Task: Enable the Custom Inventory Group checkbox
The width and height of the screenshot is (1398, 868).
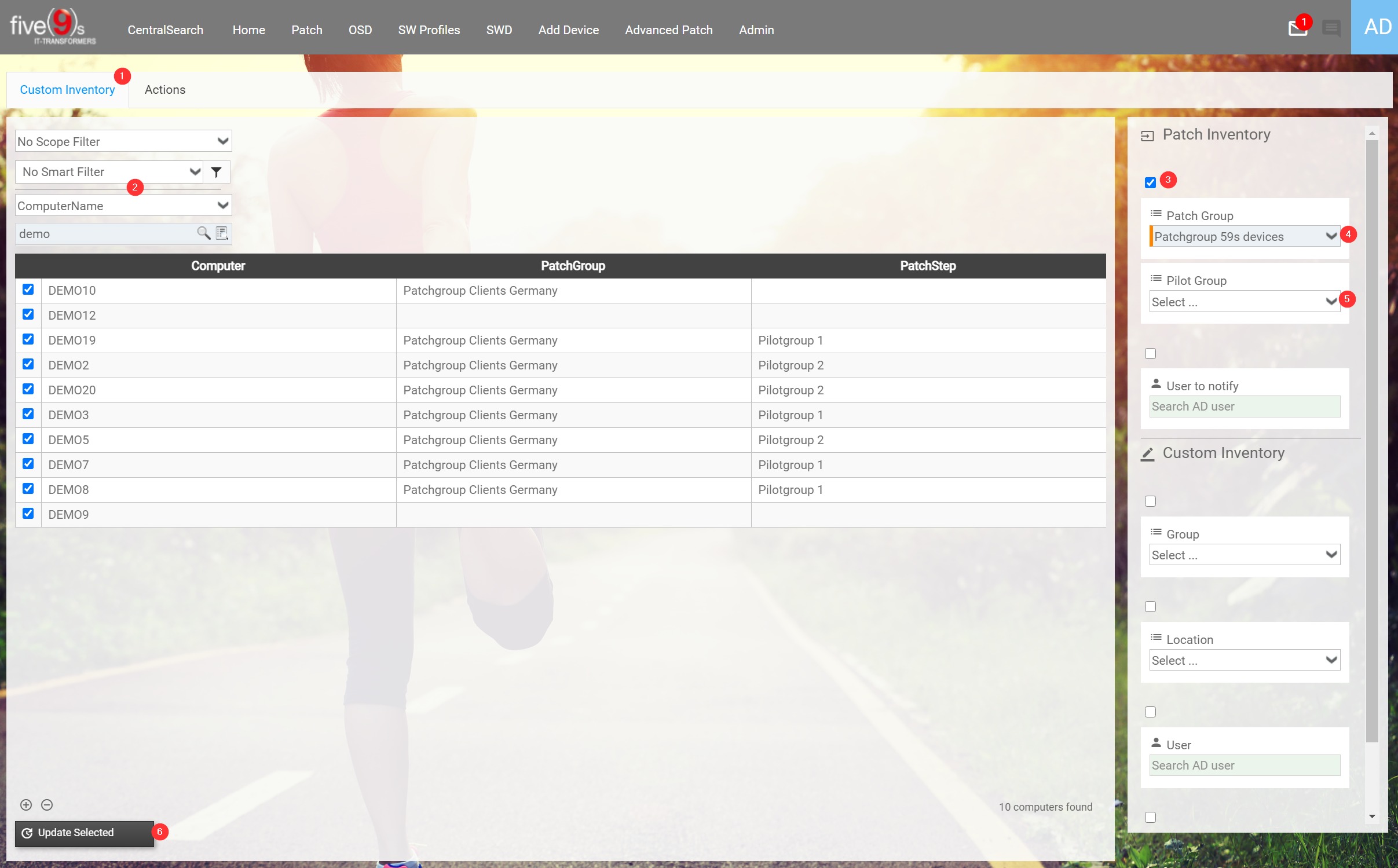Action: pyautogui.click(x=1150, y=501)
